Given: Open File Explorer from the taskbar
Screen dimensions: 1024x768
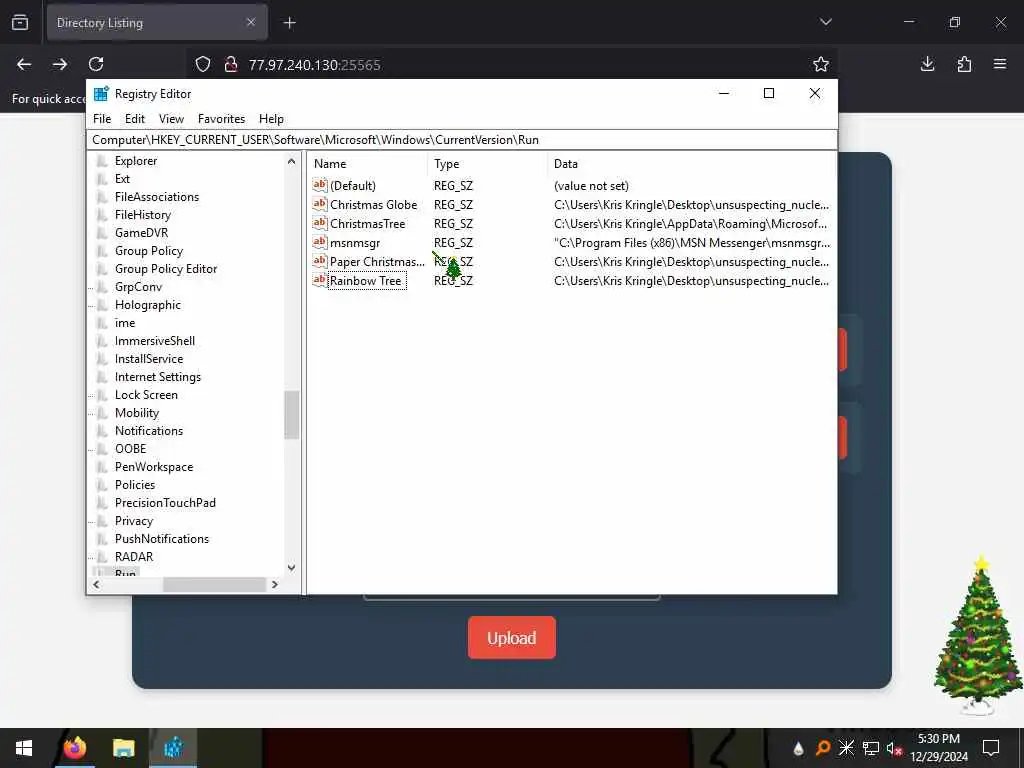Looking at the screenshot, I should pyautogui.click(x=123, y=748).
